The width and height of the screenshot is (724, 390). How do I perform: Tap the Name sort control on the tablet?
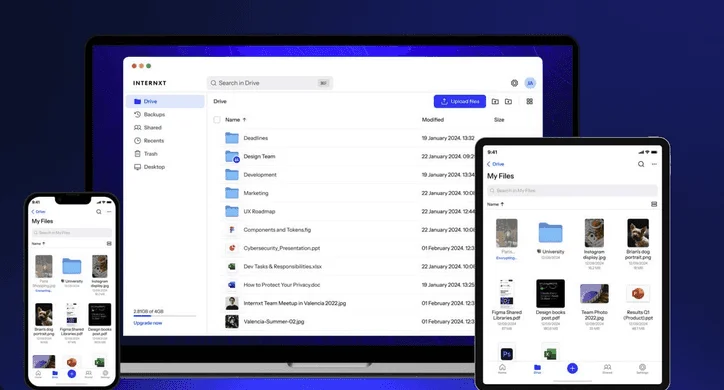point(495,204)
